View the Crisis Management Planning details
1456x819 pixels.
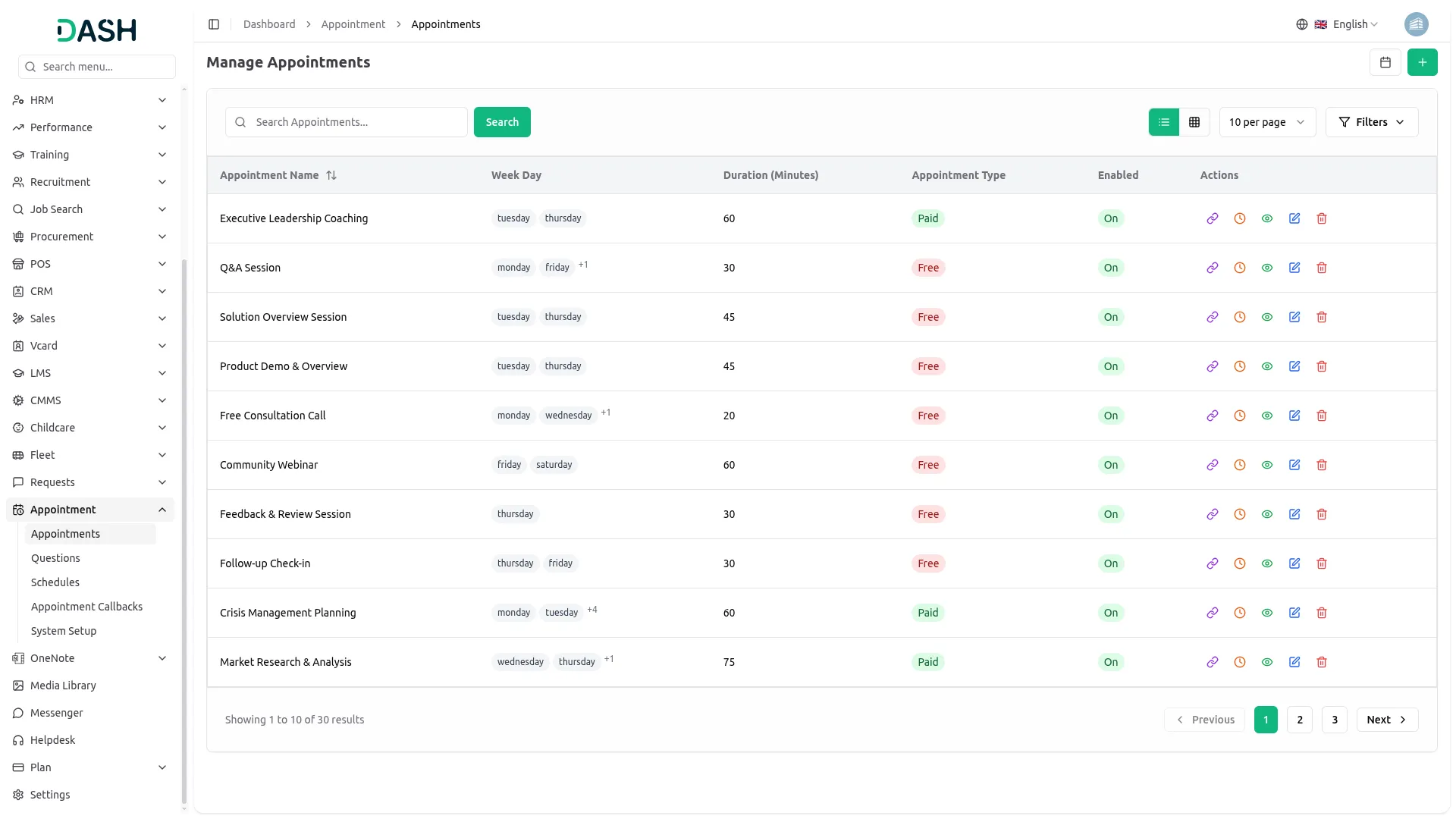[x=1267, y=613]
